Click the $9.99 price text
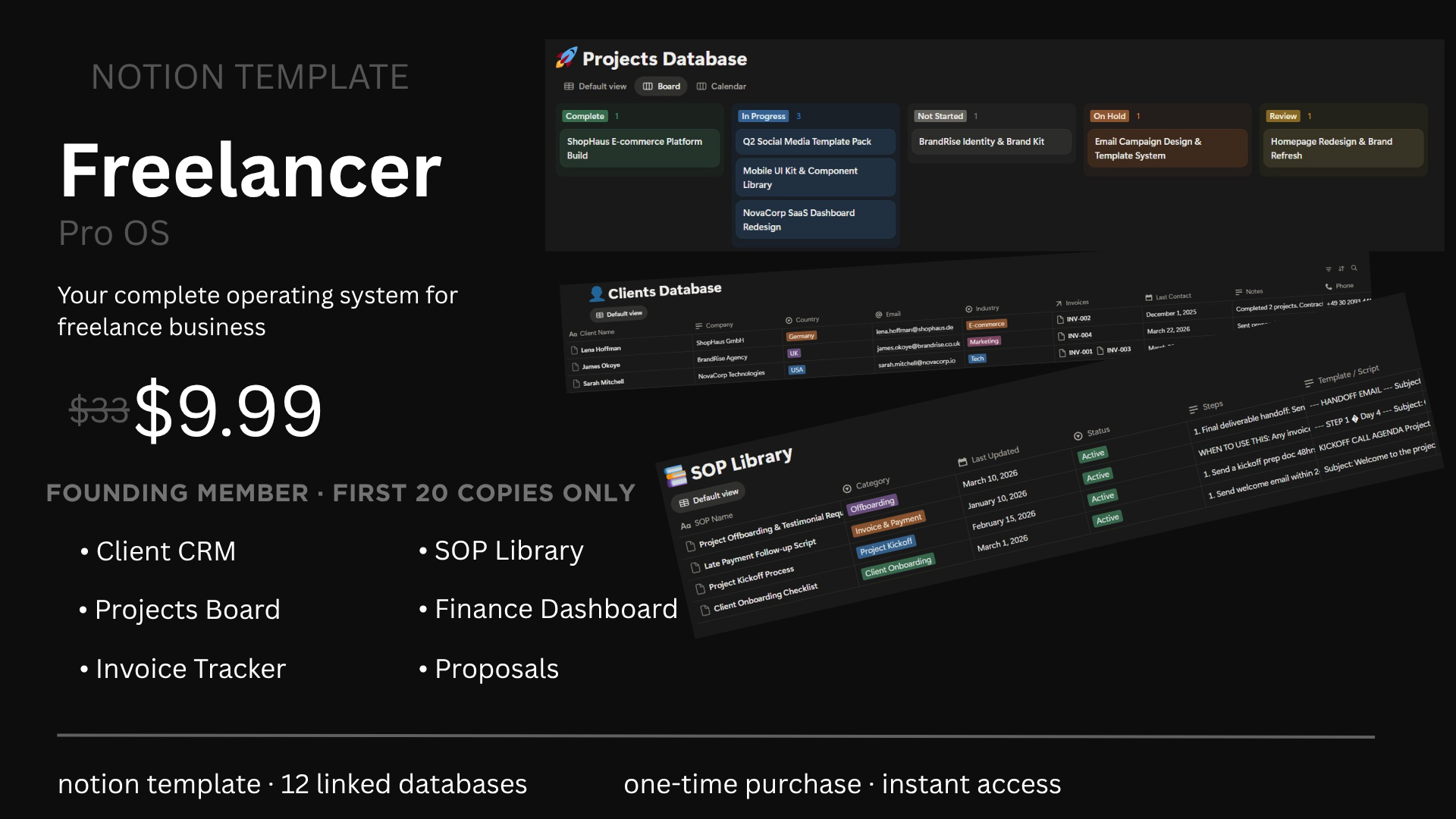Screen dimensions: 1456x819 coord(228,410)
